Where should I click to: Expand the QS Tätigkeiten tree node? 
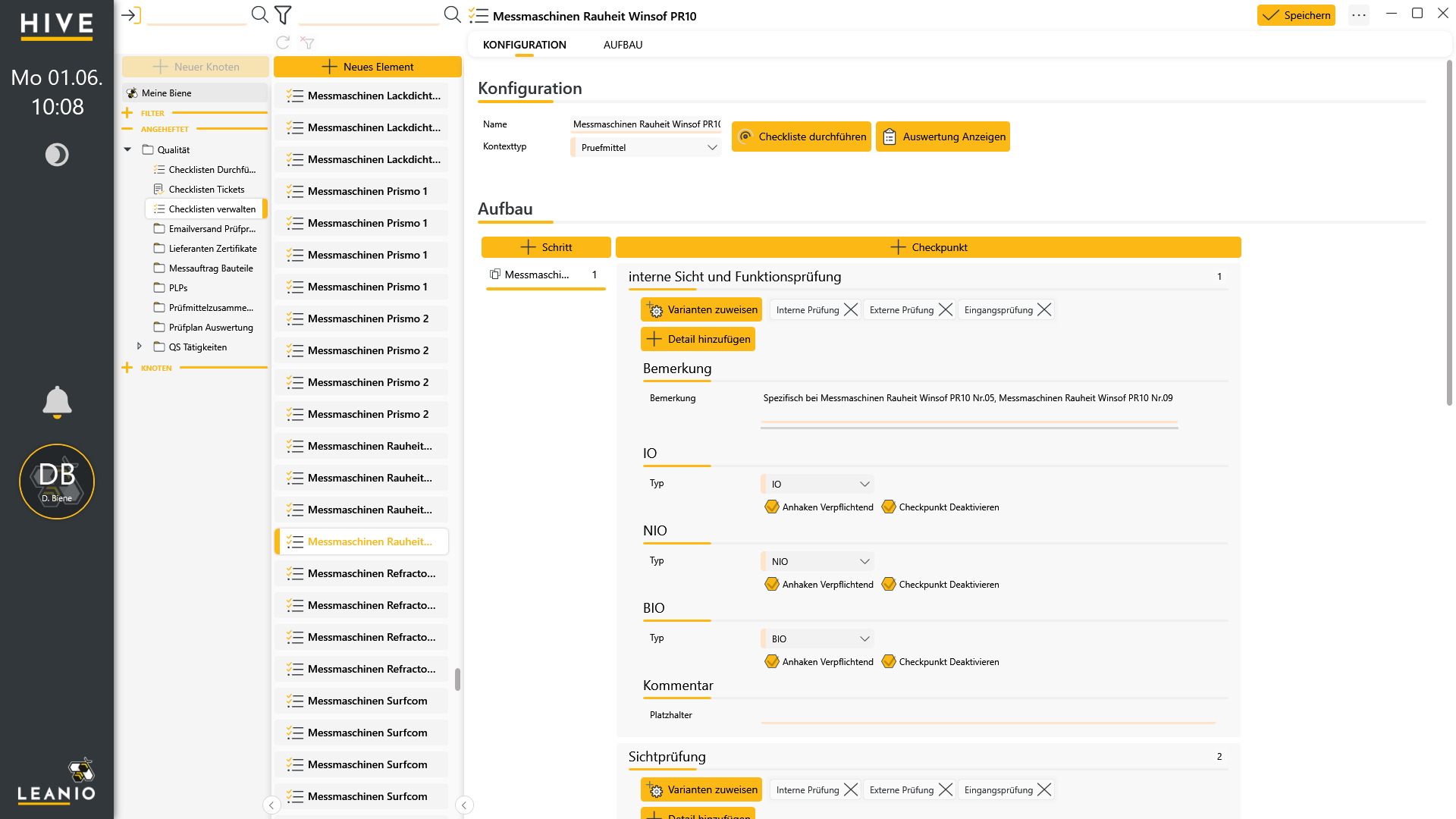pos(139,346)
